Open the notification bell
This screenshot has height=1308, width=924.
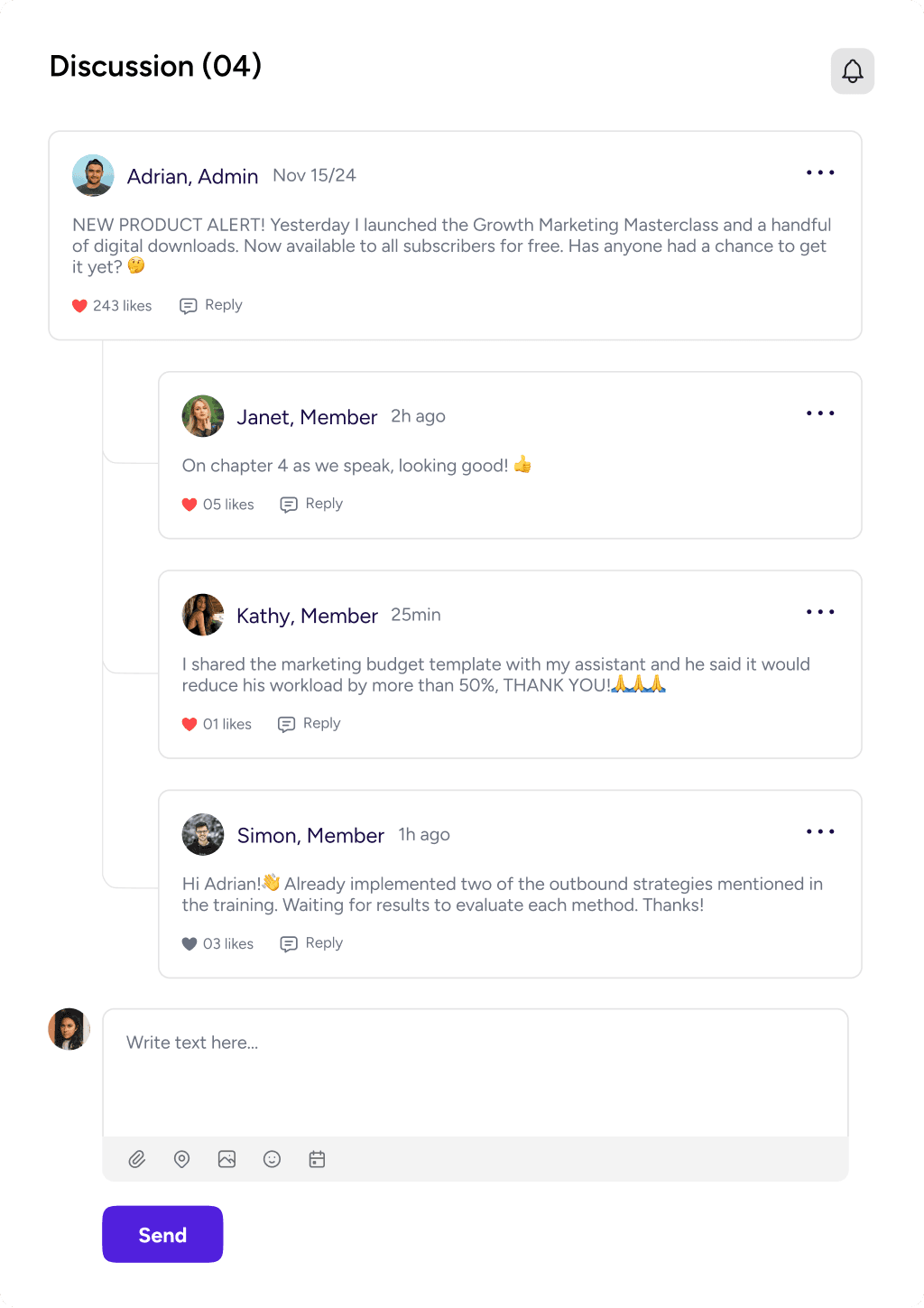[853, 71]
